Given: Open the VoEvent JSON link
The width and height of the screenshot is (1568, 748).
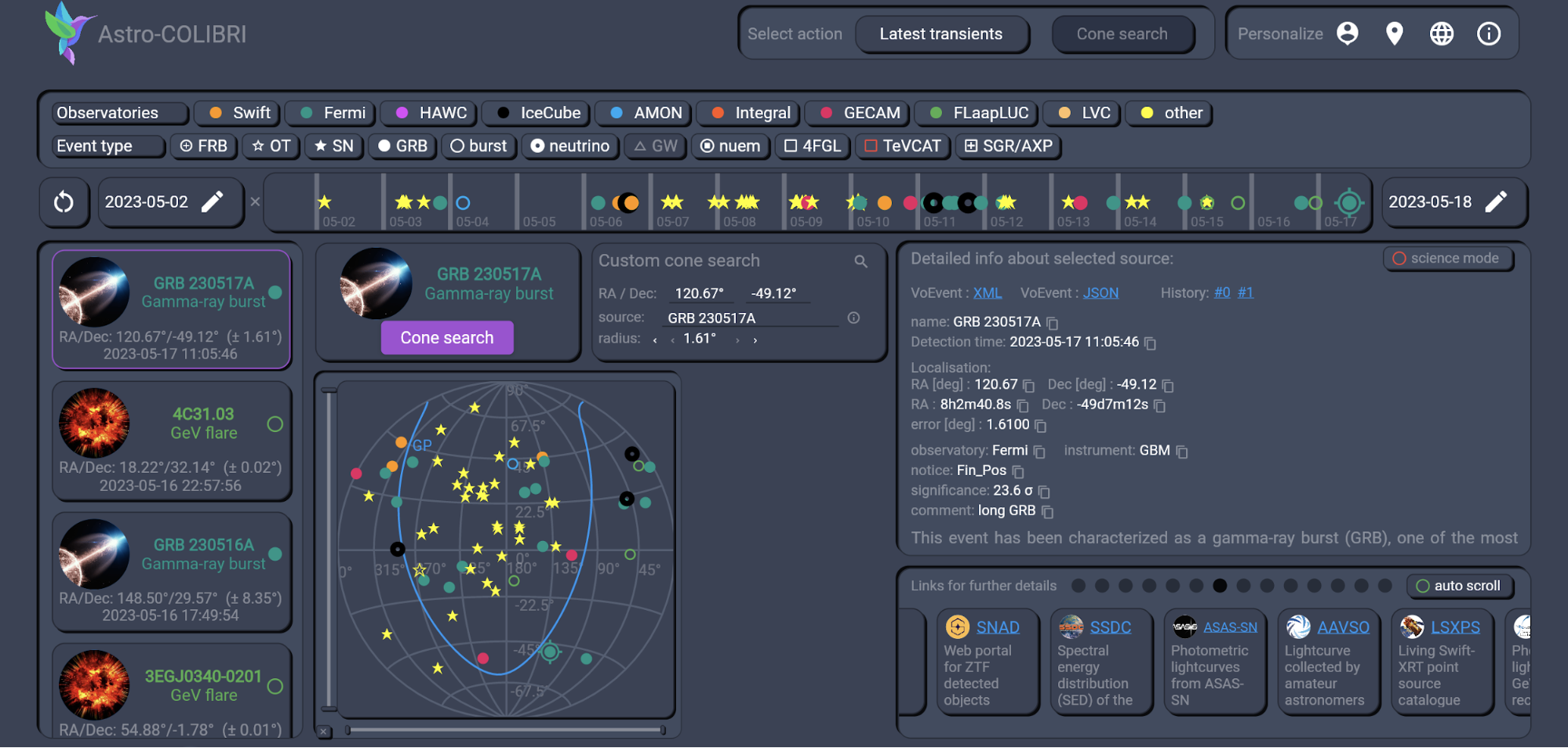Looking at the screenshot, I should [x=1101, y=292].
